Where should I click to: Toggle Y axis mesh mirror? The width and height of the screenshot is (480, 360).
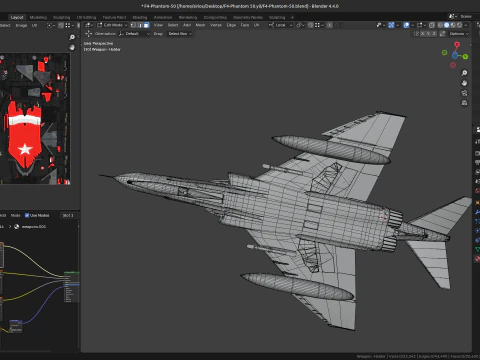(x=428, y=34)
